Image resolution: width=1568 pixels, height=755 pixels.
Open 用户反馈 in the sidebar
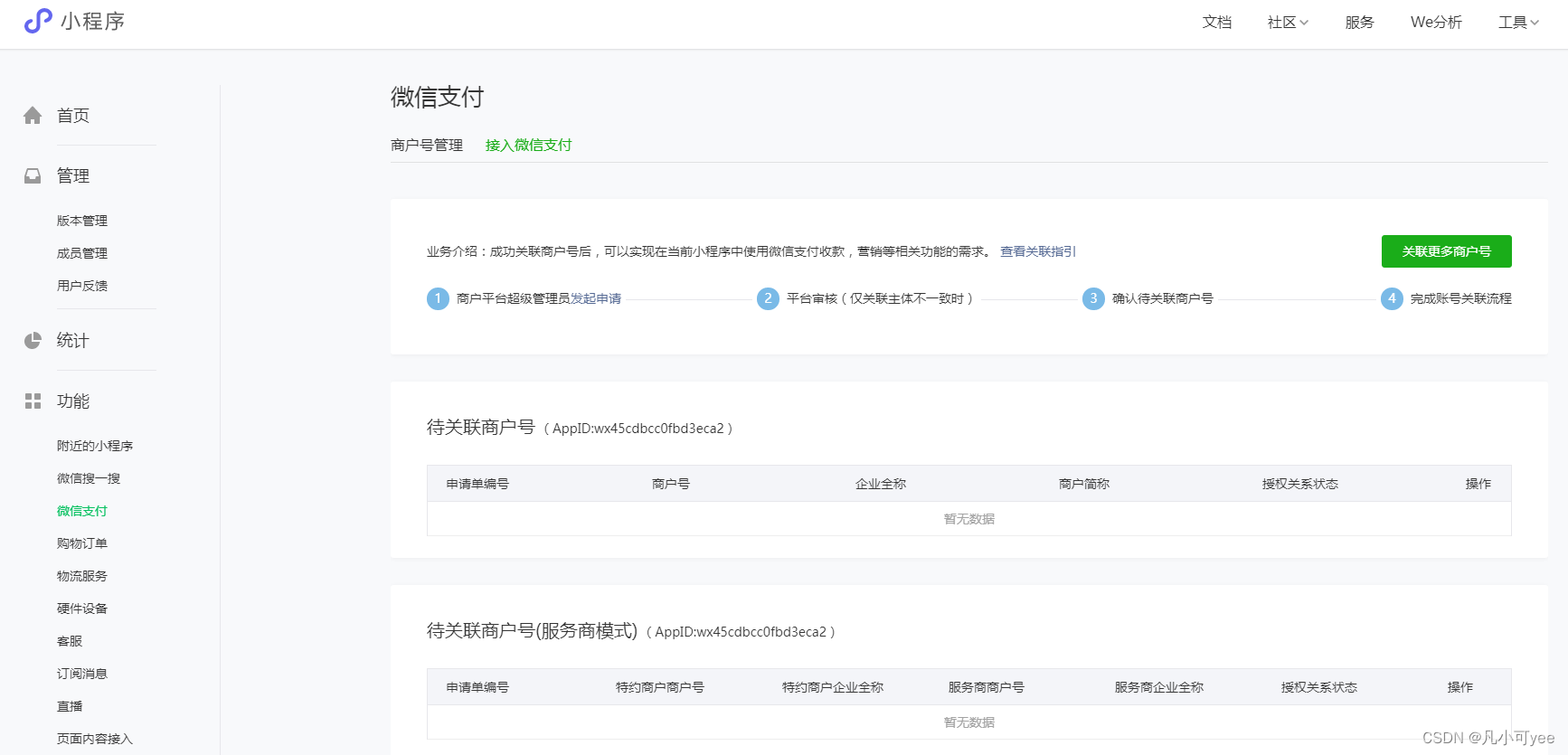[x=82, y=286]
